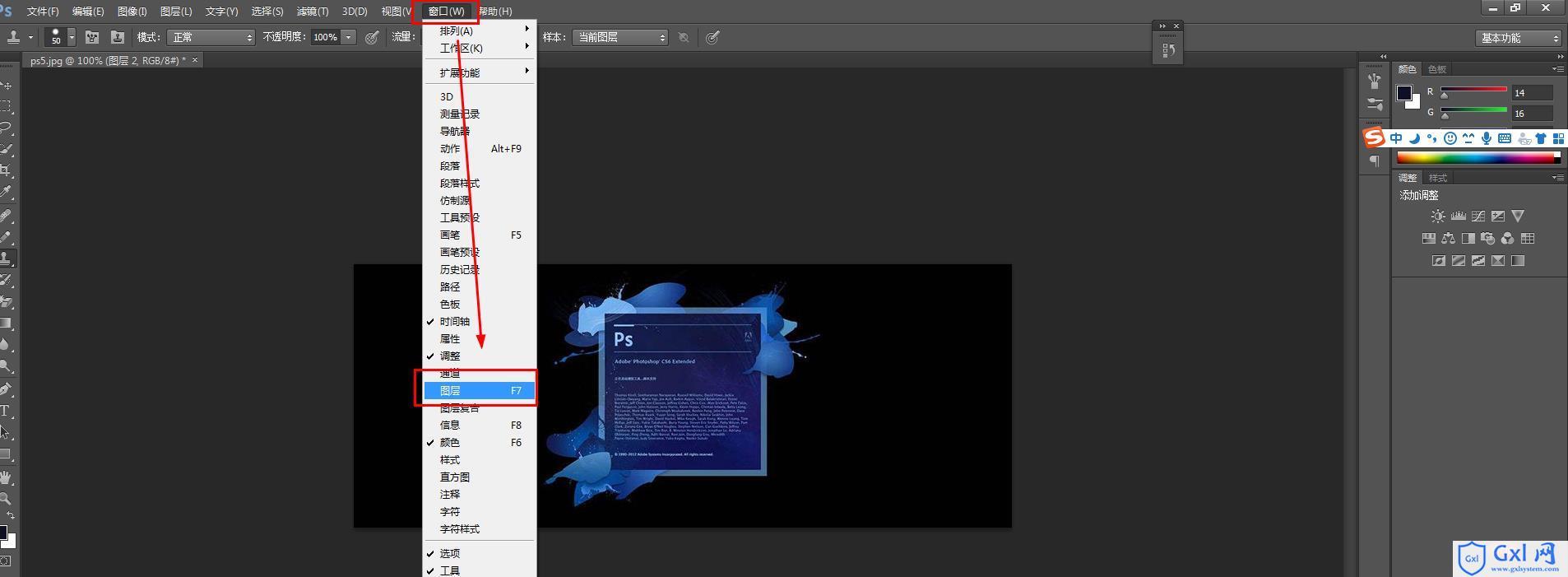Select the Rectangular Marquee tool

pyautogui.click(x=7, y=107)
